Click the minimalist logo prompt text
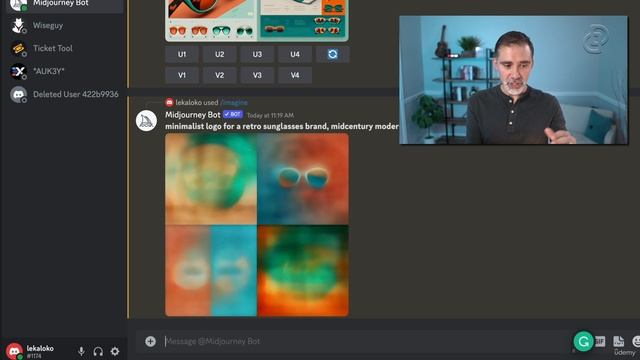The image size is (640, 360). coord(282,127)
